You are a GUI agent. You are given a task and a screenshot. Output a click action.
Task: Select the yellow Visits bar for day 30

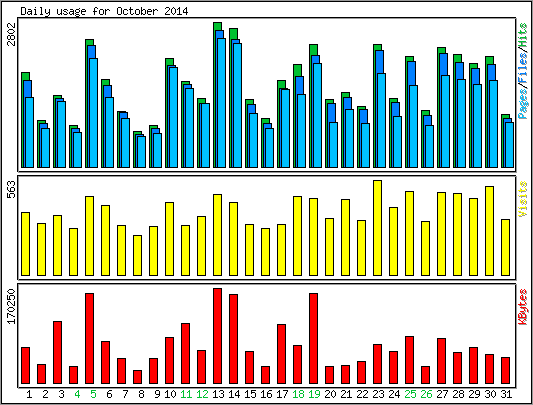coord(489,231)
